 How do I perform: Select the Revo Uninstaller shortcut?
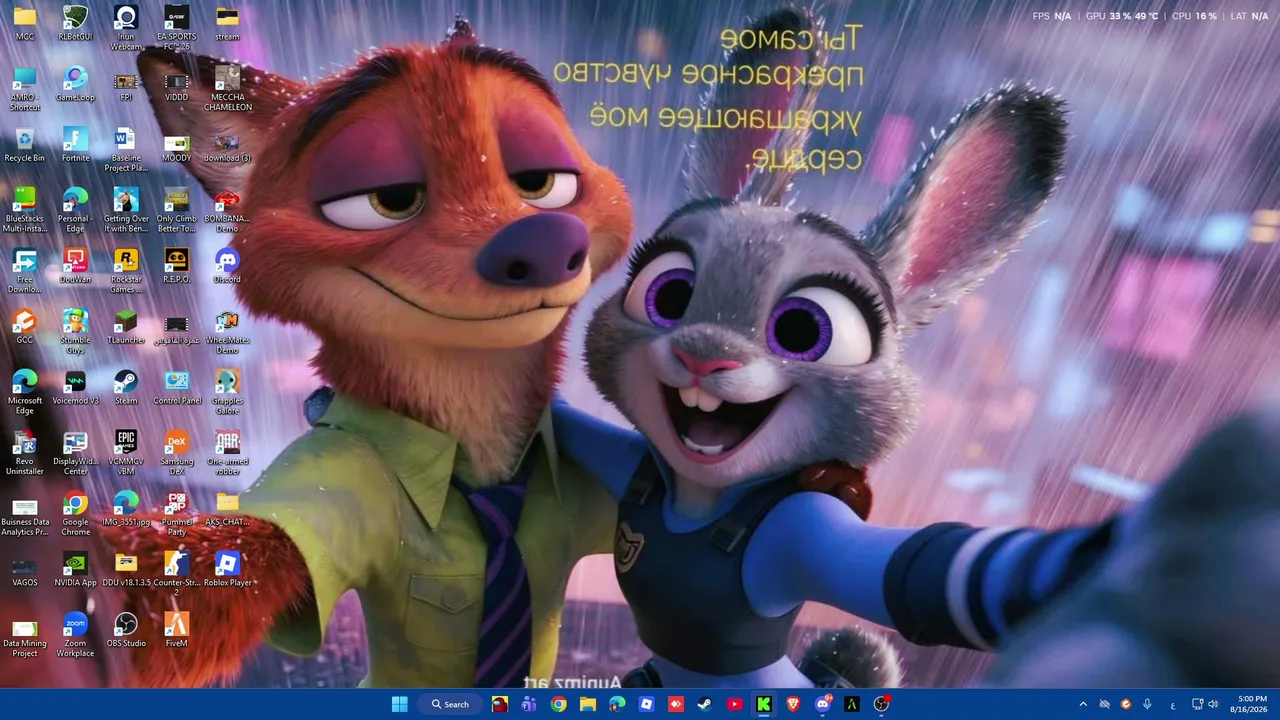coord(25,454)
